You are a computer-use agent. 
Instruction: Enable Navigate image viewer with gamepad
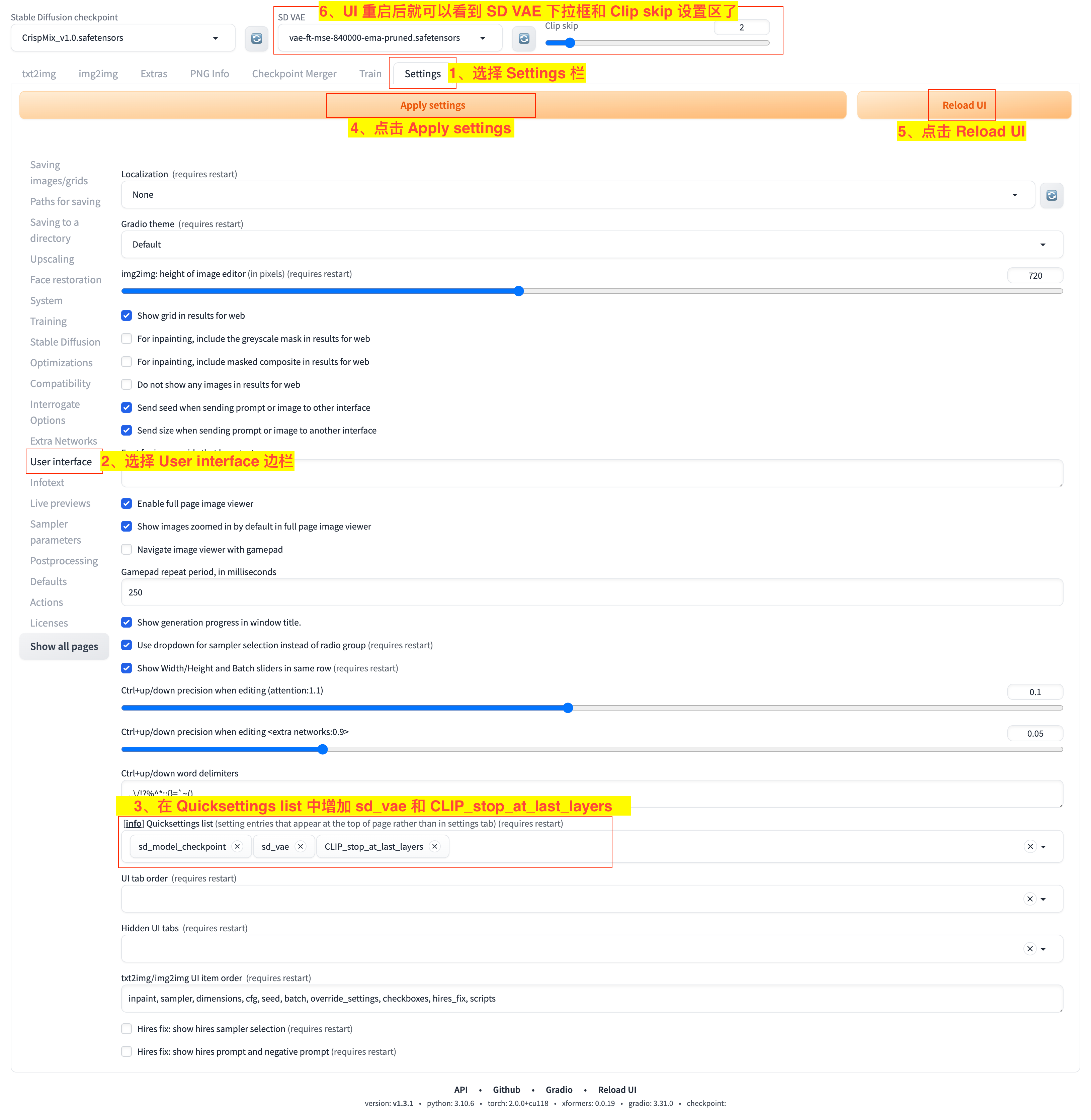[x=127, y=549]
